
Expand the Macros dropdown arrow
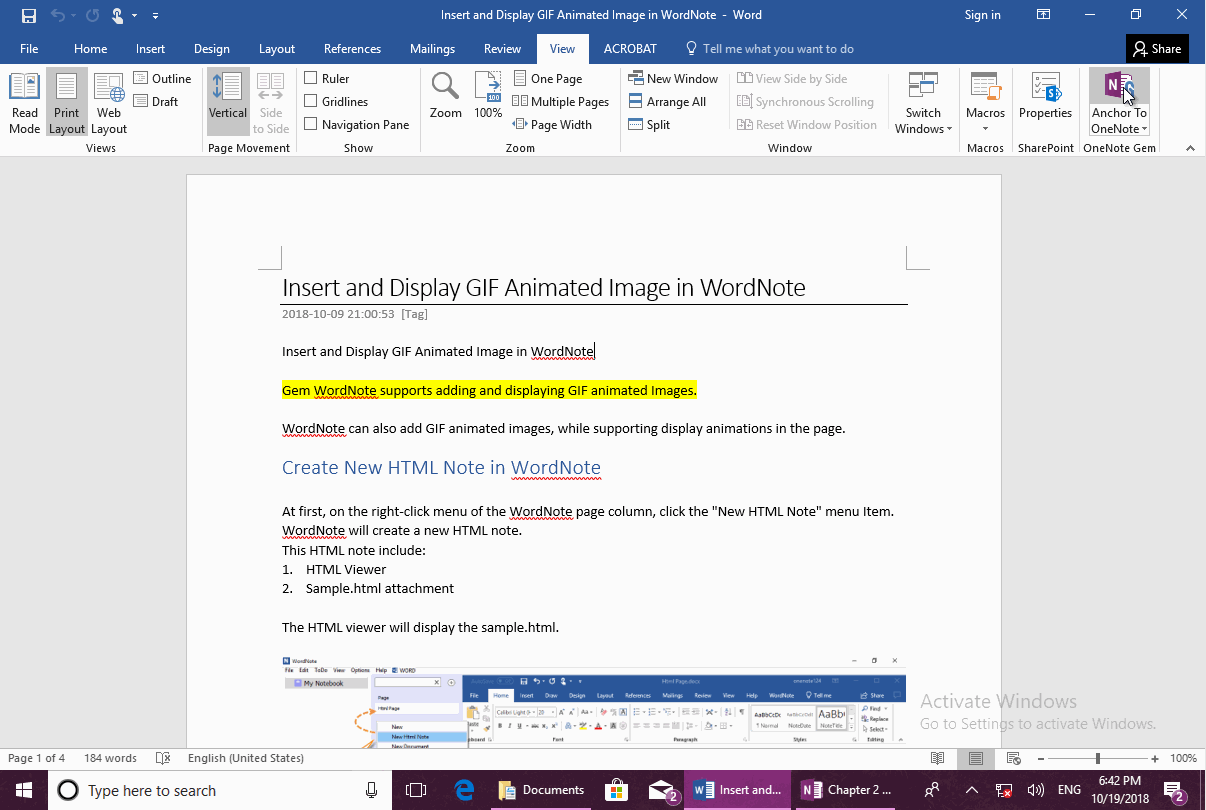pos(985,129)
